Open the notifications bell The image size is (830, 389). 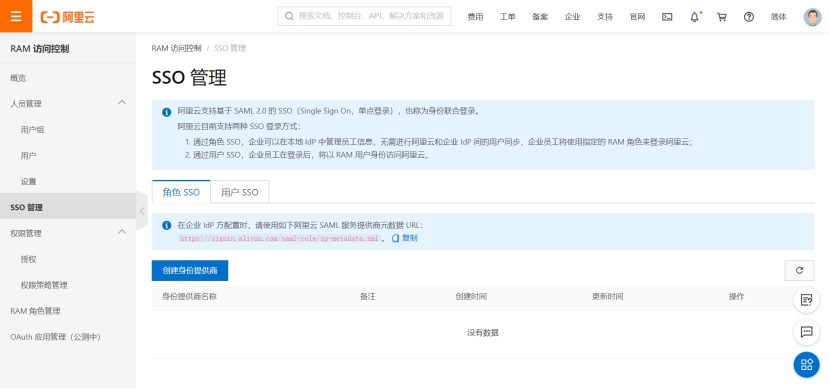(x=694, y=17)
